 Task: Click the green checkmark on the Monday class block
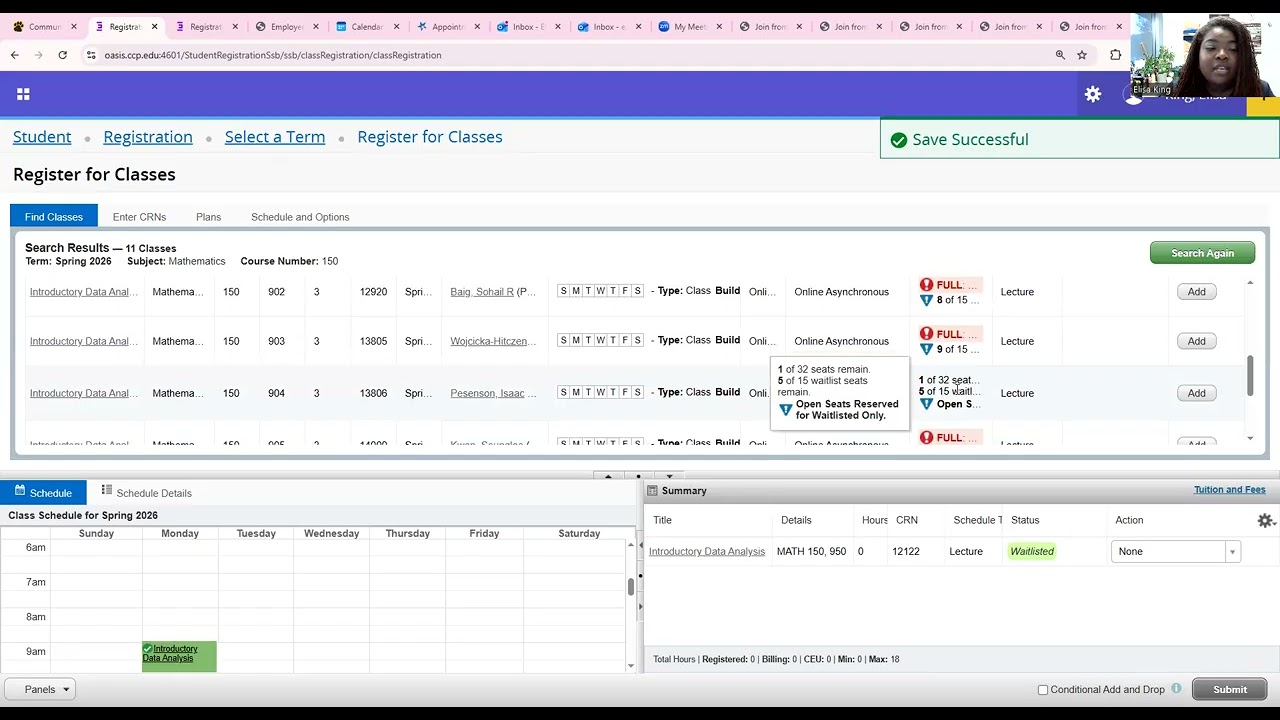[x=148, y=649]
